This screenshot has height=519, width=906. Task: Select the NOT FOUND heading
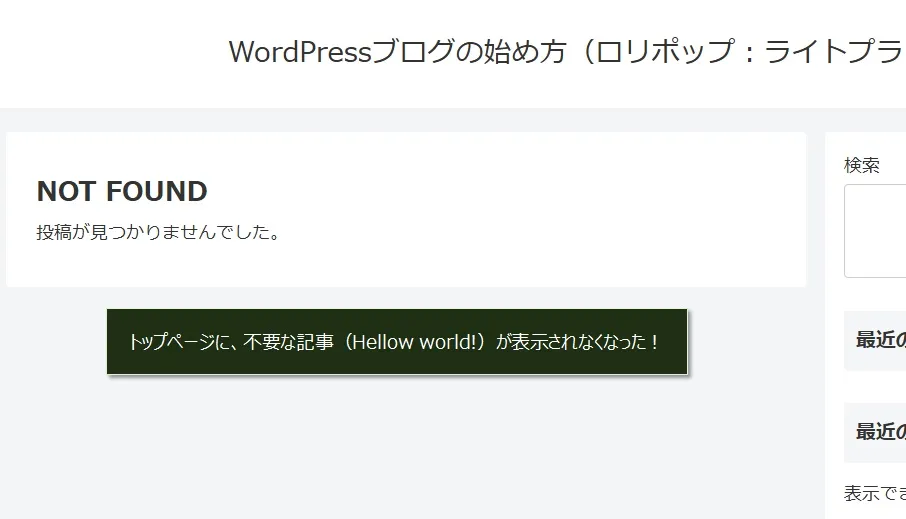coord(122,191)
